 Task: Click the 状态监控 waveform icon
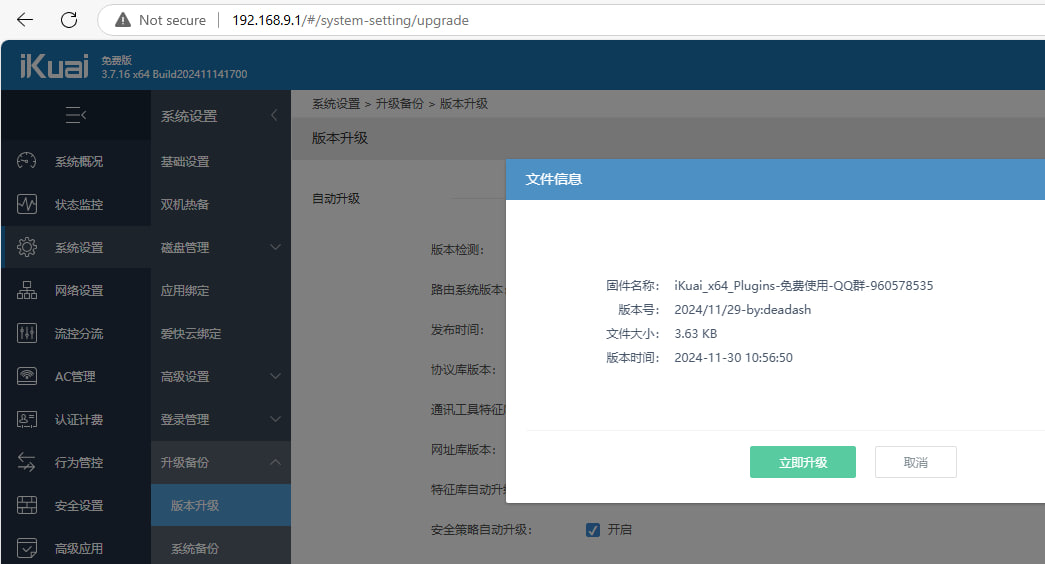tap(27, 204)
